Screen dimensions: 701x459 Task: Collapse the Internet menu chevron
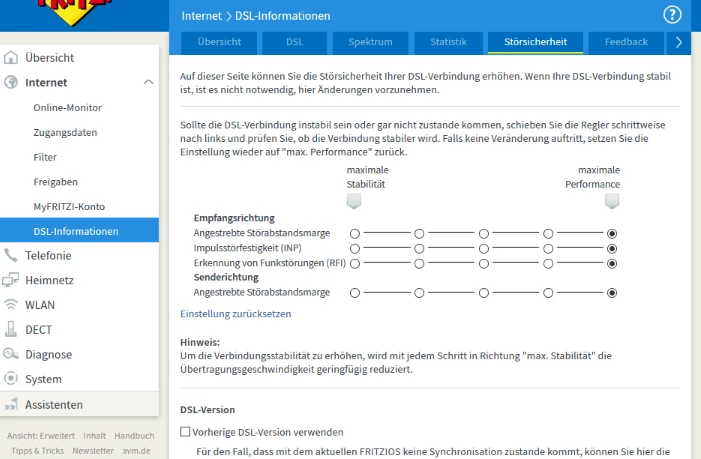[x=148, y=82]
